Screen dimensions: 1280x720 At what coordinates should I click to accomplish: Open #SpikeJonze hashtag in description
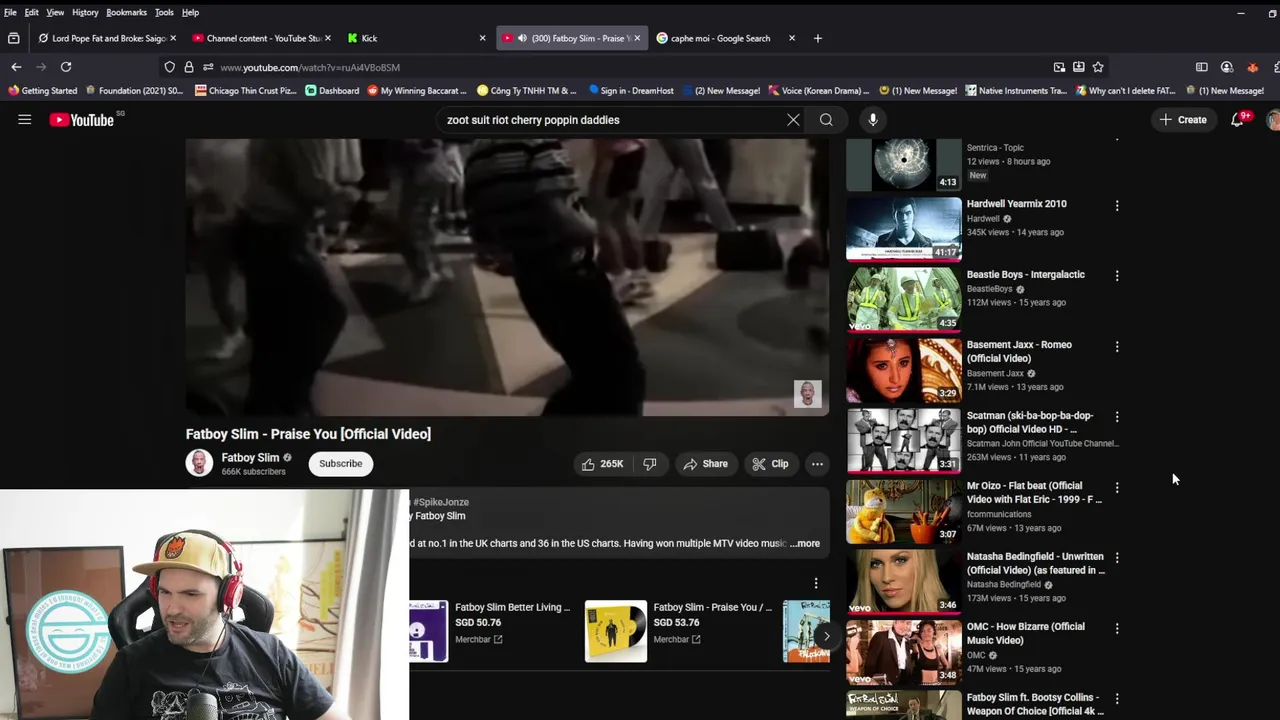point(441,502)
